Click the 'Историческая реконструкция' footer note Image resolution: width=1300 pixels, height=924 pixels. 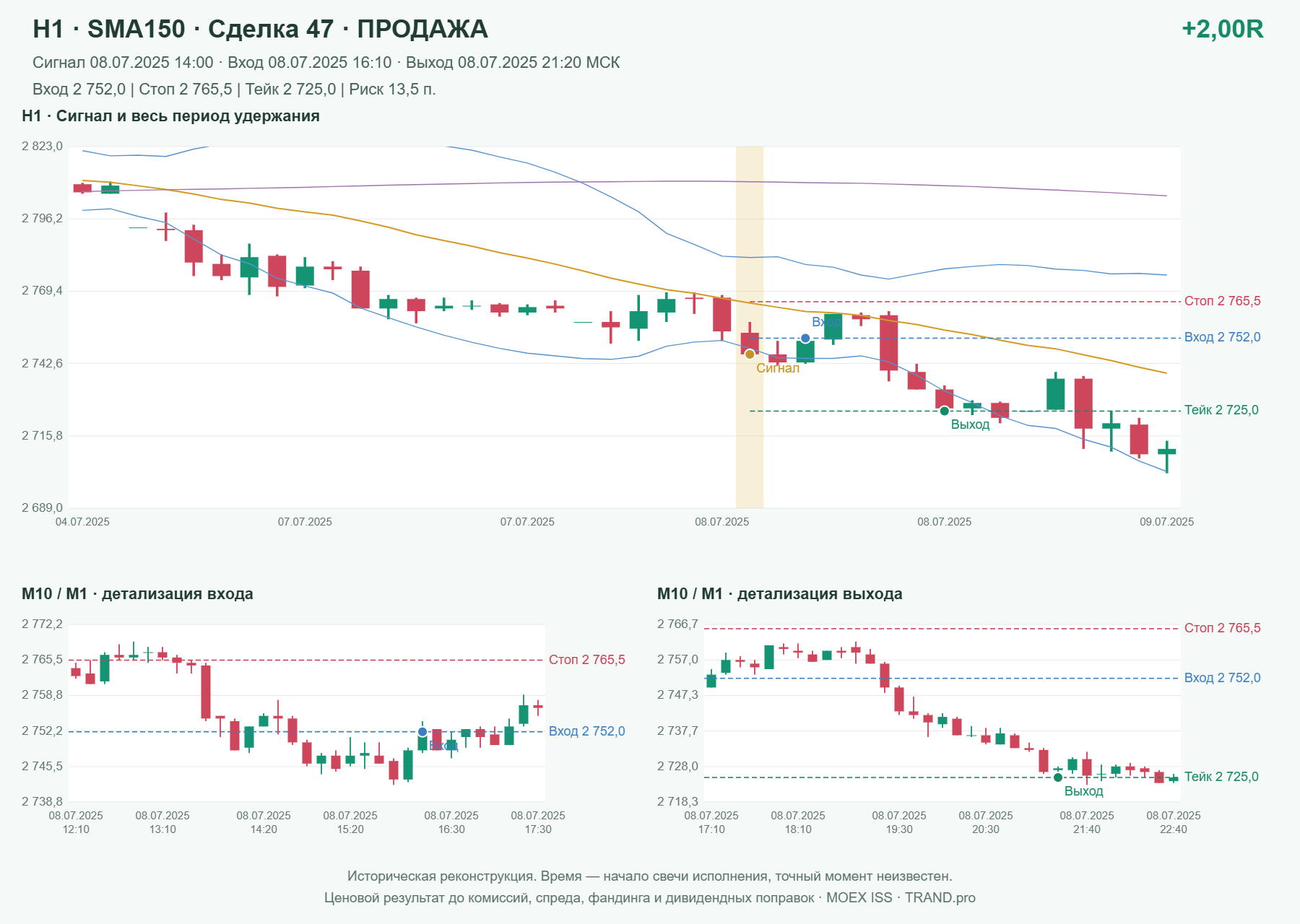650,876
